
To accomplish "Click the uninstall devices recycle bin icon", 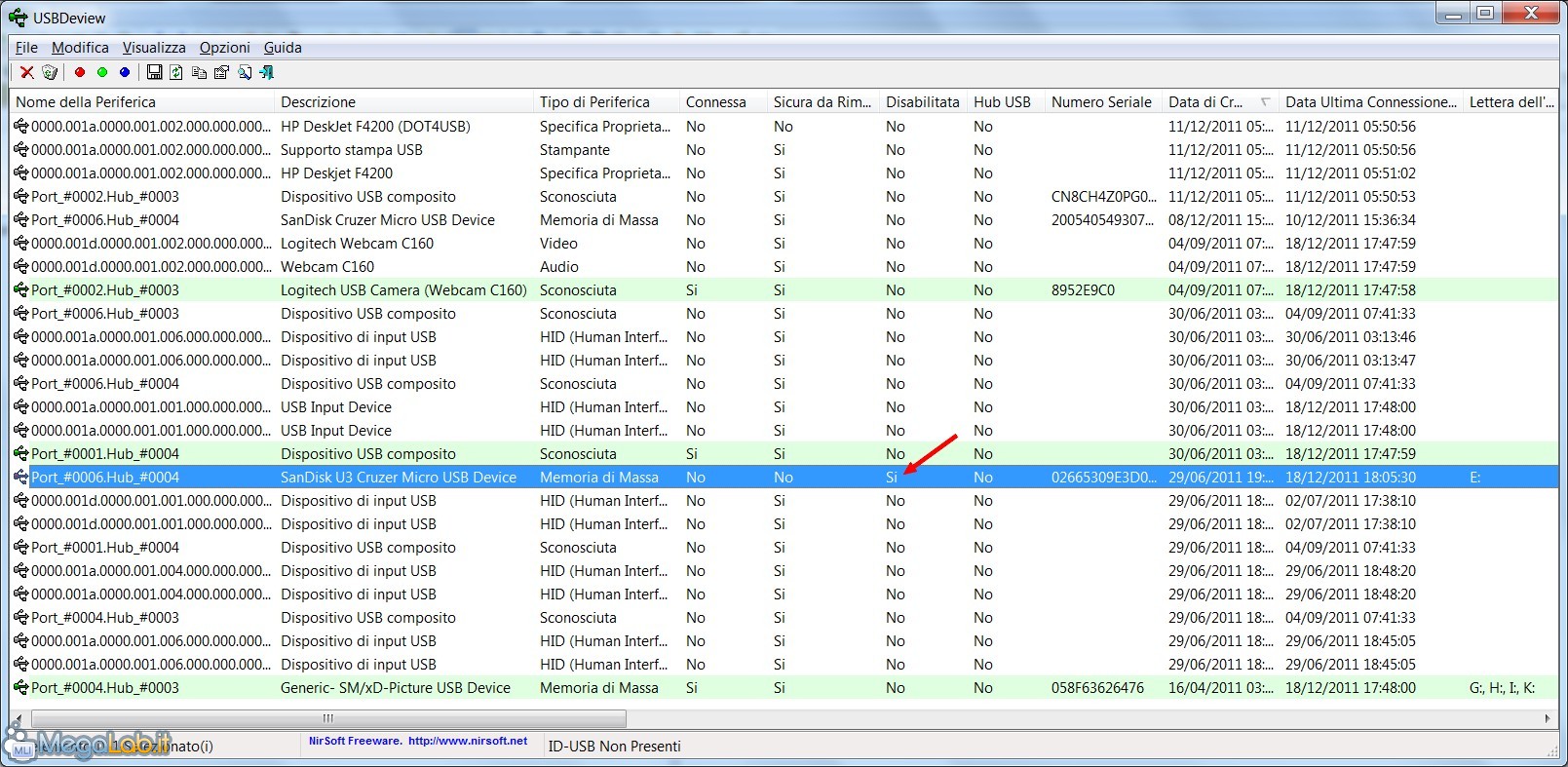I will (50, 72).
